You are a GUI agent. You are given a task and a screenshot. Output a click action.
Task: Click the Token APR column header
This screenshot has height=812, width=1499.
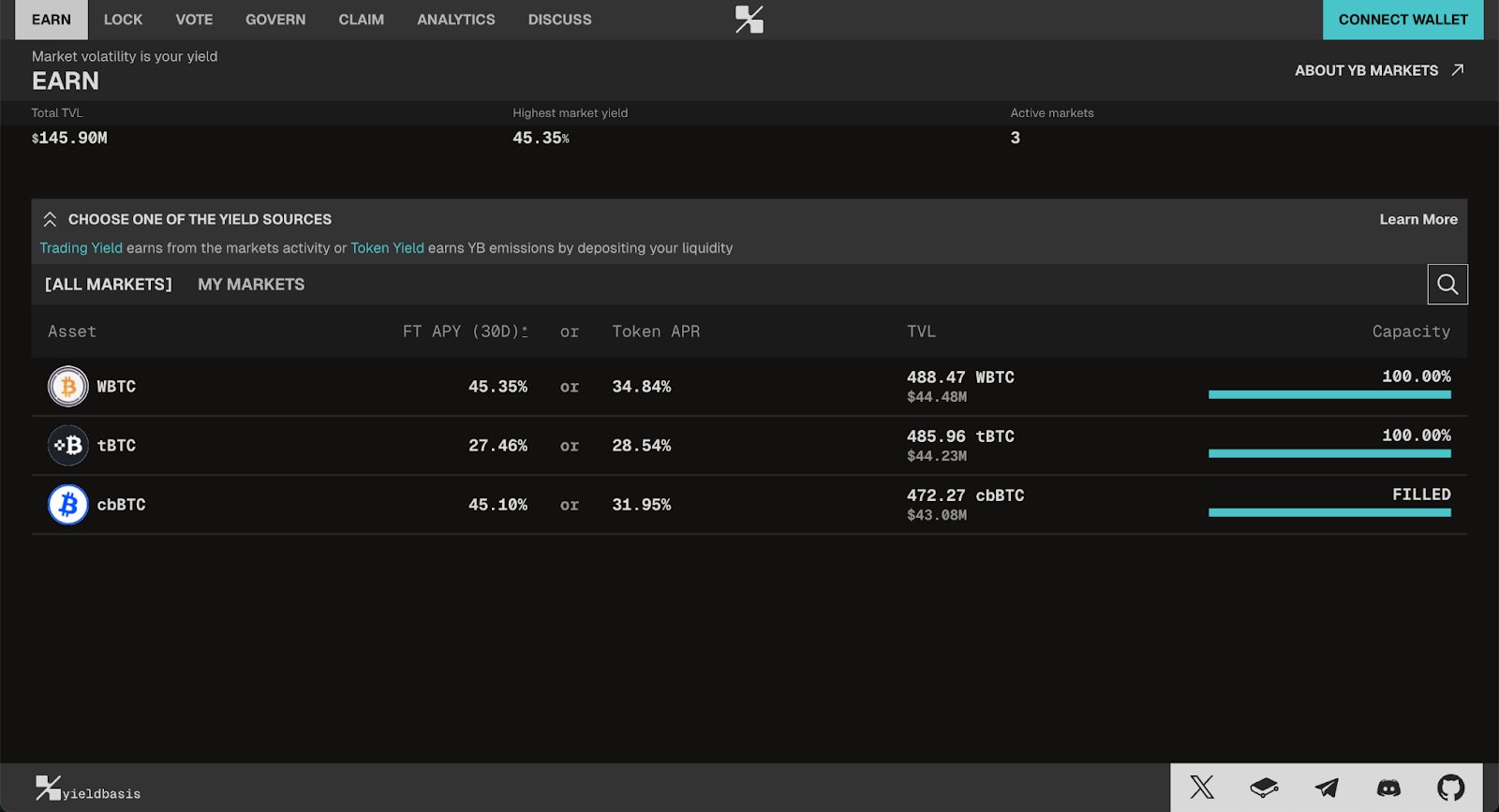pyautogui.click(x=656, y=332)
